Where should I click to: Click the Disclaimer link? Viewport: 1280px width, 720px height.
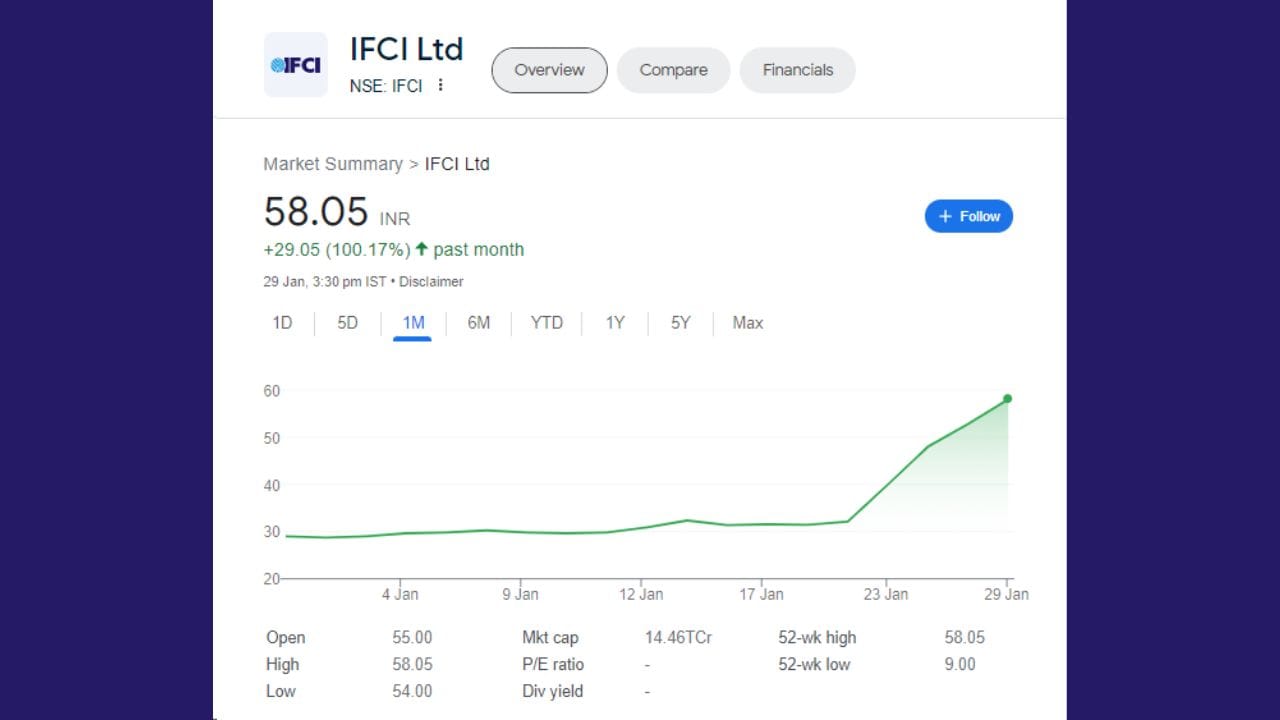431,282
